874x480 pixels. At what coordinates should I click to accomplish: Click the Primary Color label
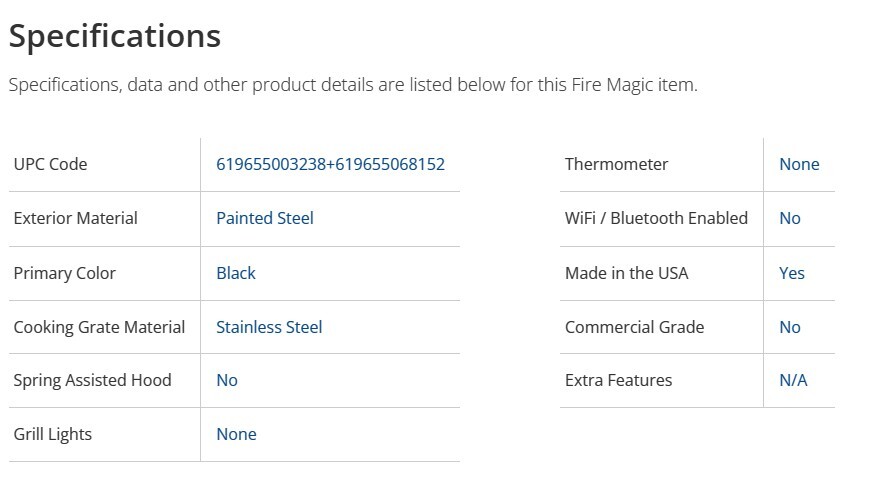pyautogui.click(x=64, y=273)
